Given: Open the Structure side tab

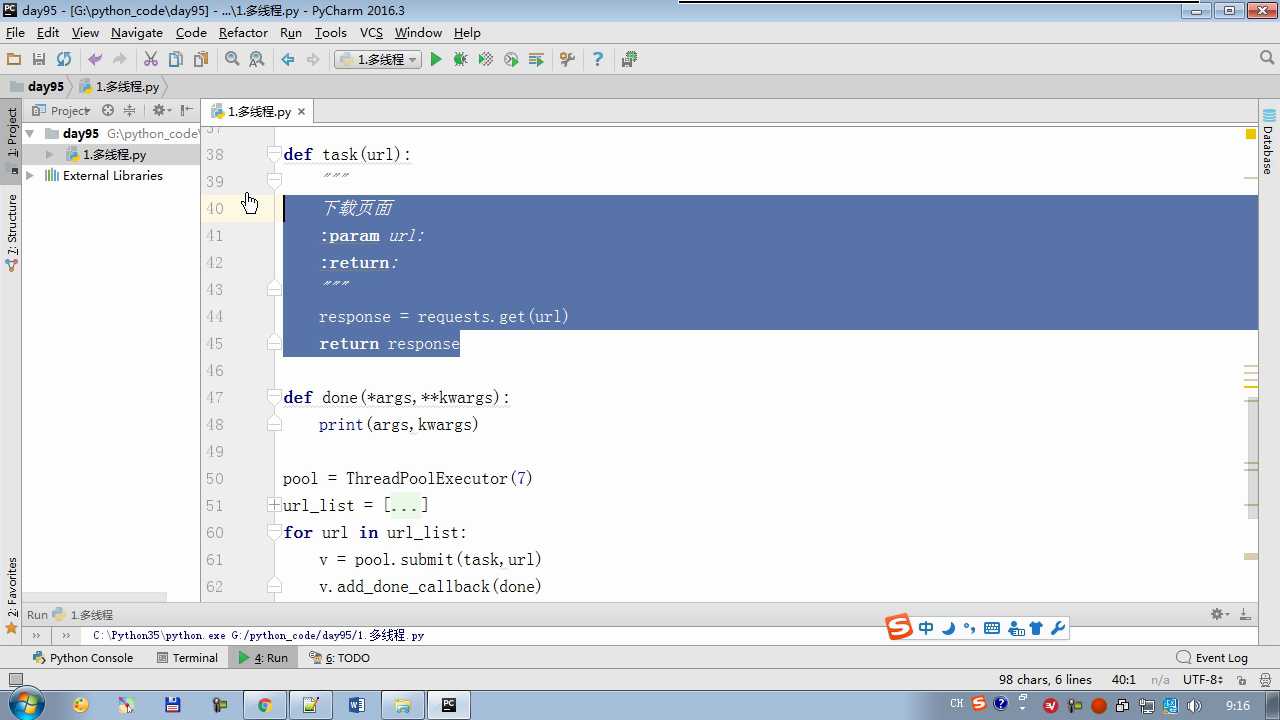Looking at the screenshot, I should pos(12,232).
